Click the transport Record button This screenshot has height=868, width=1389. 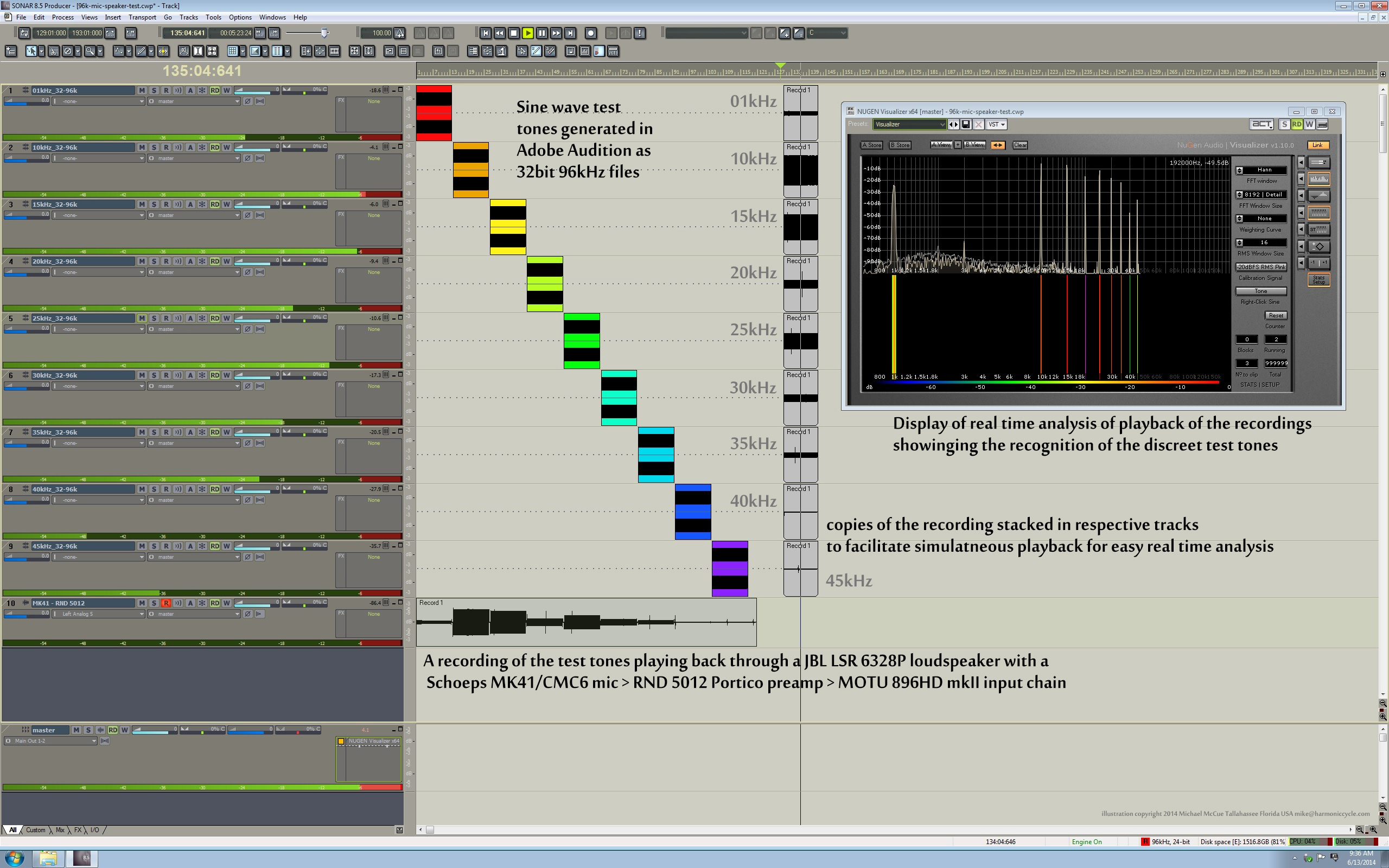(591, 33)
